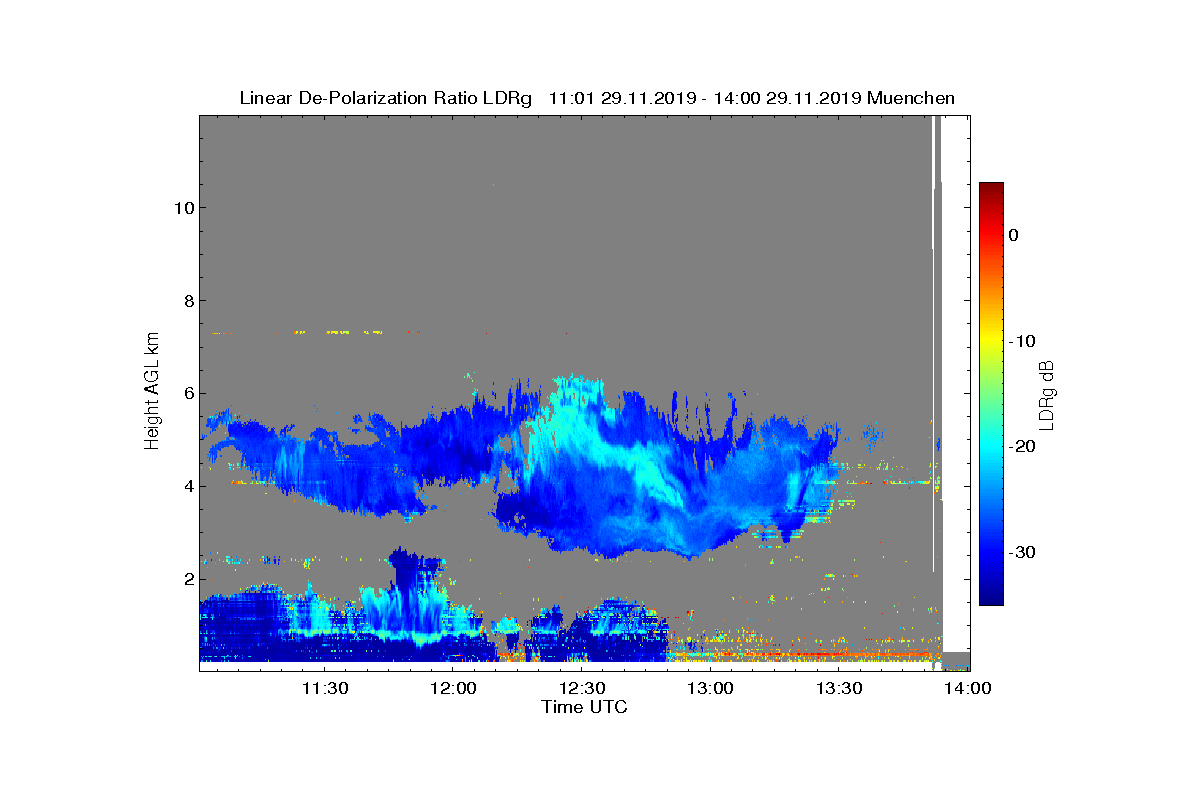This screenshot has width=1200, height=800.
Task: Click the '13:00' time tick label
Action: (x=712, y=689)
